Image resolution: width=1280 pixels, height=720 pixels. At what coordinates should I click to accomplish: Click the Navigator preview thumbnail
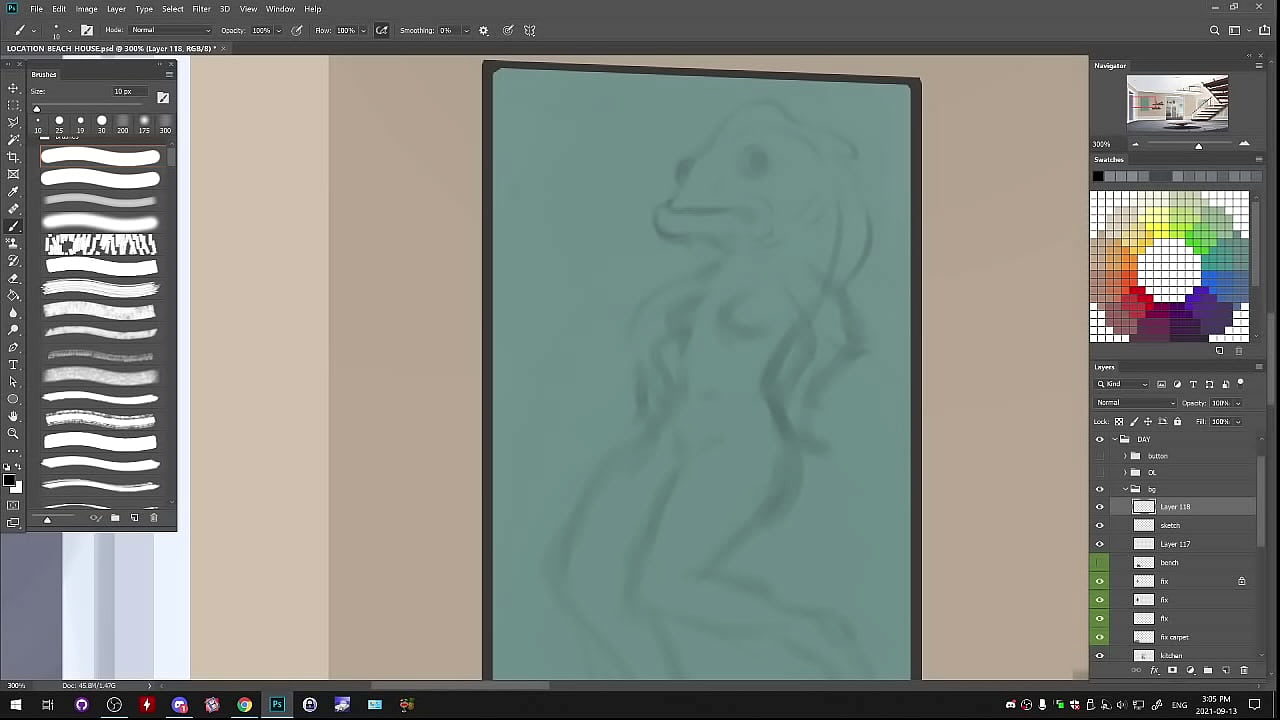(x=1177, y=102)
